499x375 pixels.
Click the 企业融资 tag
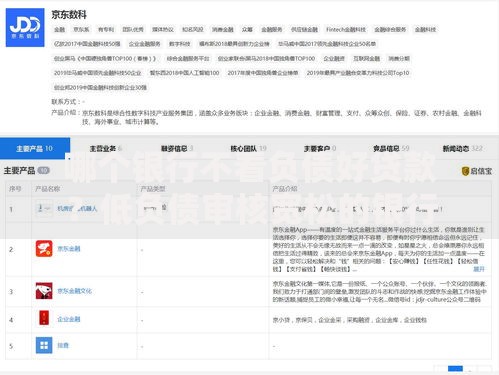(334, 59)
